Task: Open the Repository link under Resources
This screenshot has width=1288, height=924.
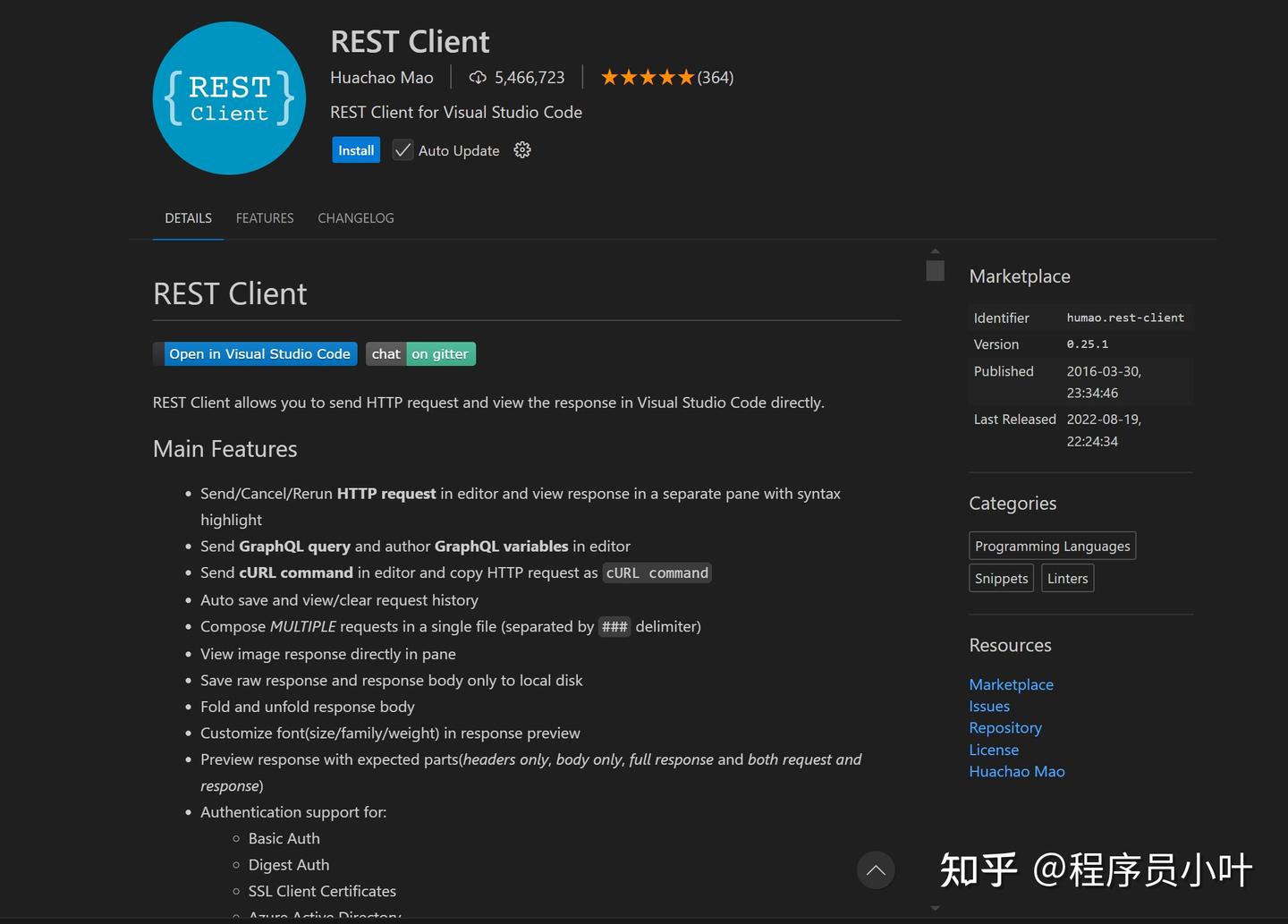Action: (1004, 727)
